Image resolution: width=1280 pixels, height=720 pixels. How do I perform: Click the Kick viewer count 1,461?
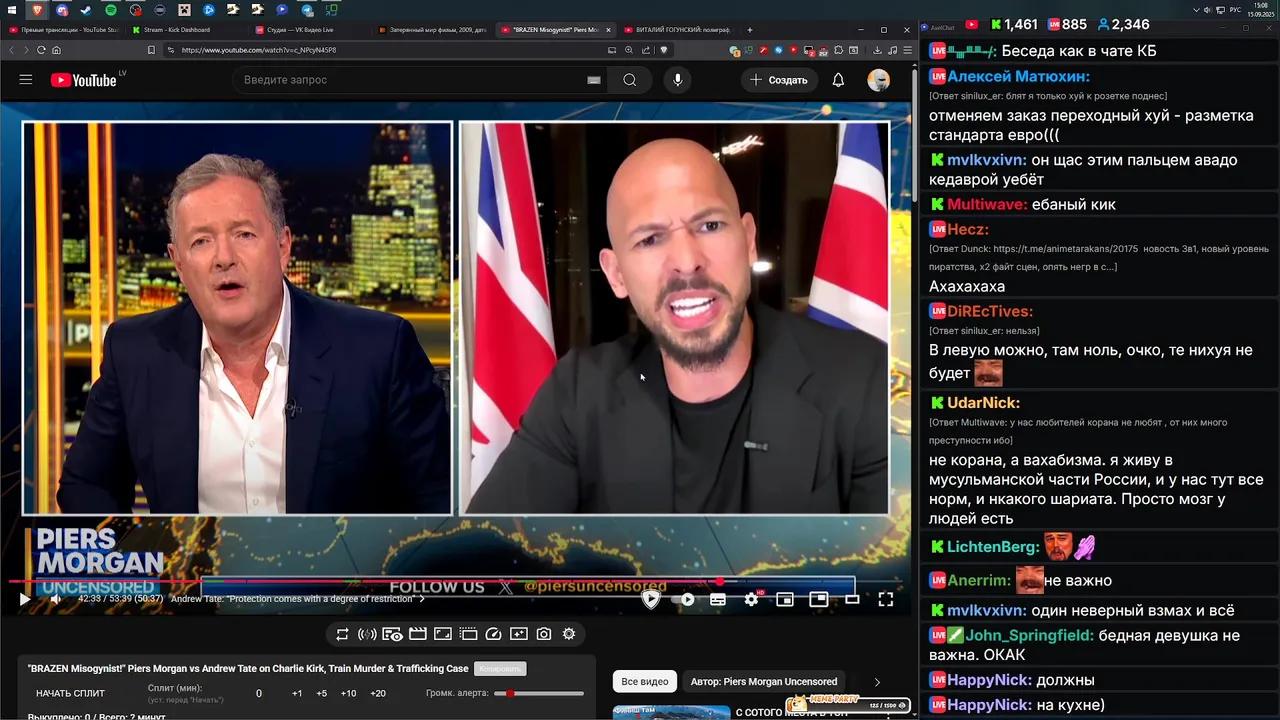[x=1014, y=24]
